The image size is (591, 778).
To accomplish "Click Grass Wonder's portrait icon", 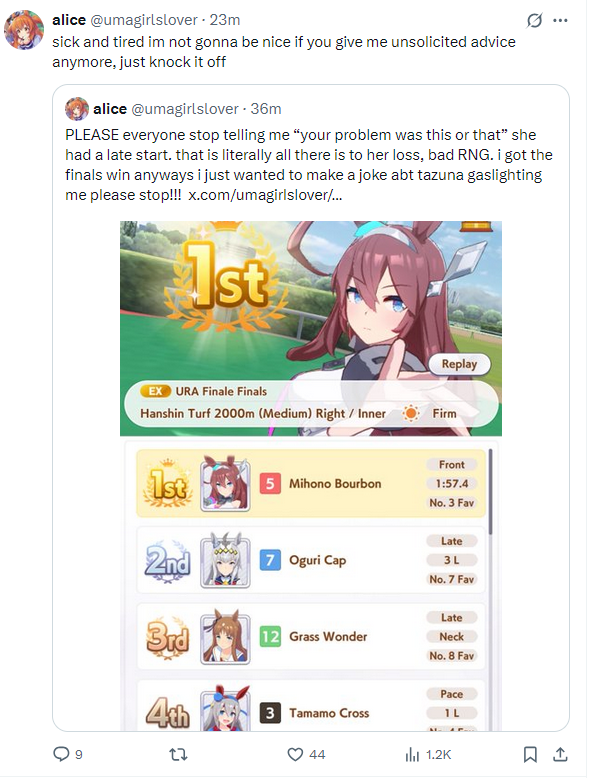I will click(225, 637).
